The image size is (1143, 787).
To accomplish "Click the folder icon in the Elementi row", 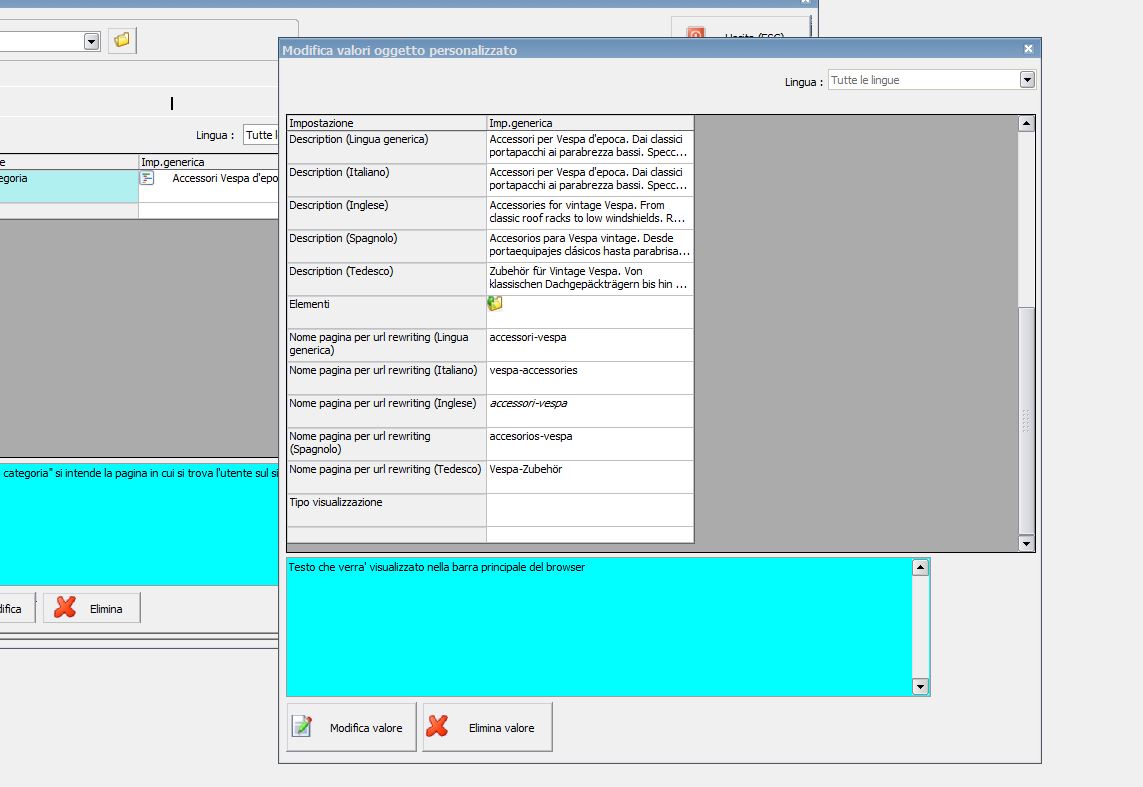I will coord(495,304).
